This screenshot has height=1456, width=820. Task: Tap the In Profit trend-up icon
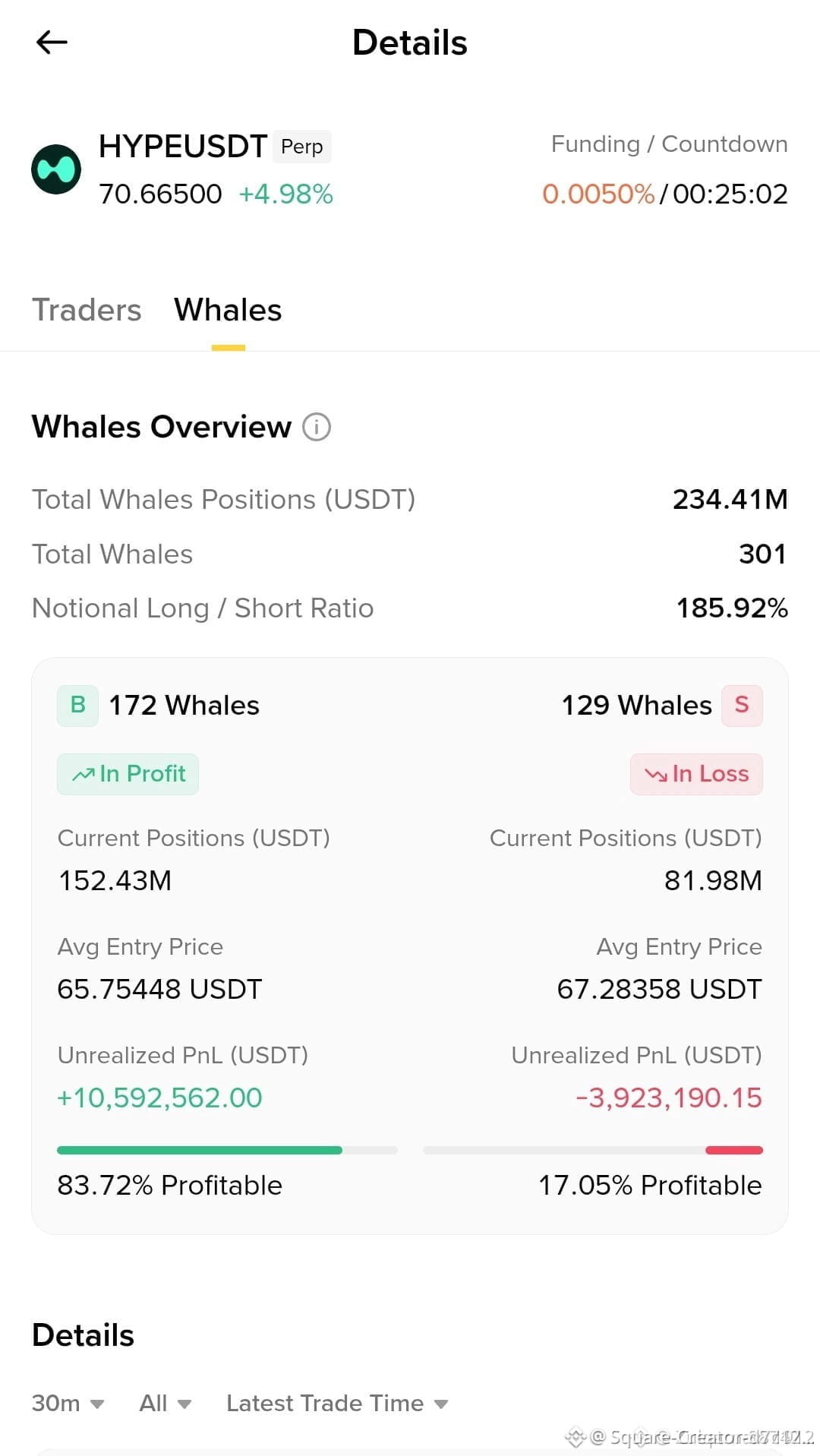click(x=83, y=774)
